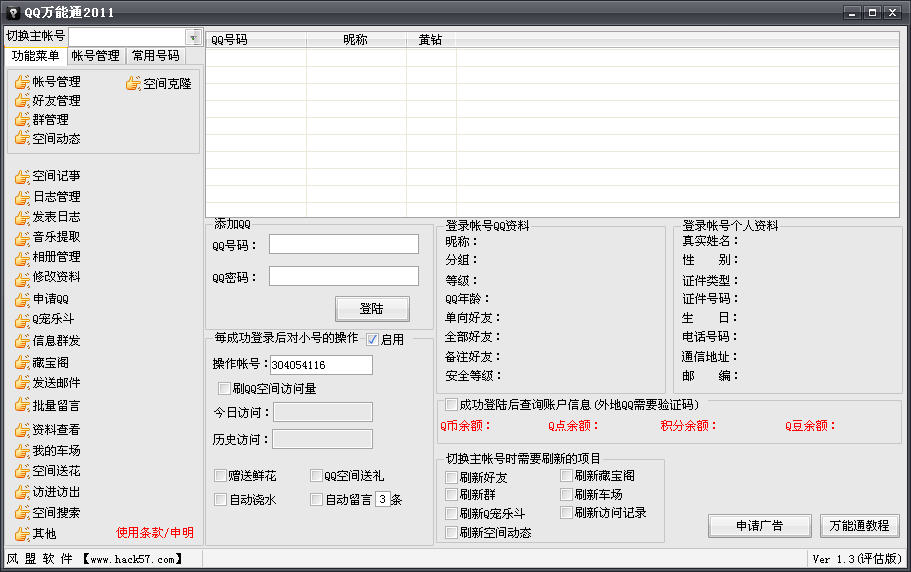Click the red Q币余额 label
The width and height of the screenshot is (911, 572).
[465, 426]
